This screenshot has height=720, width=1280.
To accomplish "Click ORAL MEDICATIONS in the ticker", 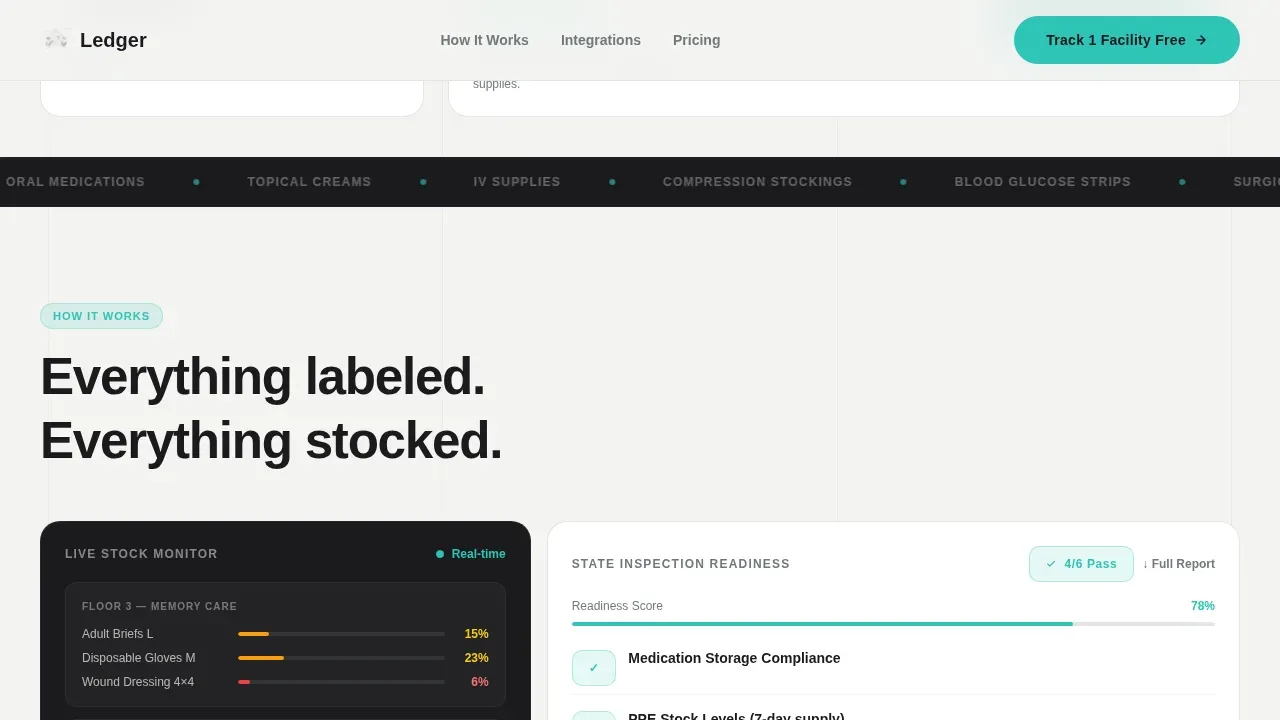I will 75,182.
